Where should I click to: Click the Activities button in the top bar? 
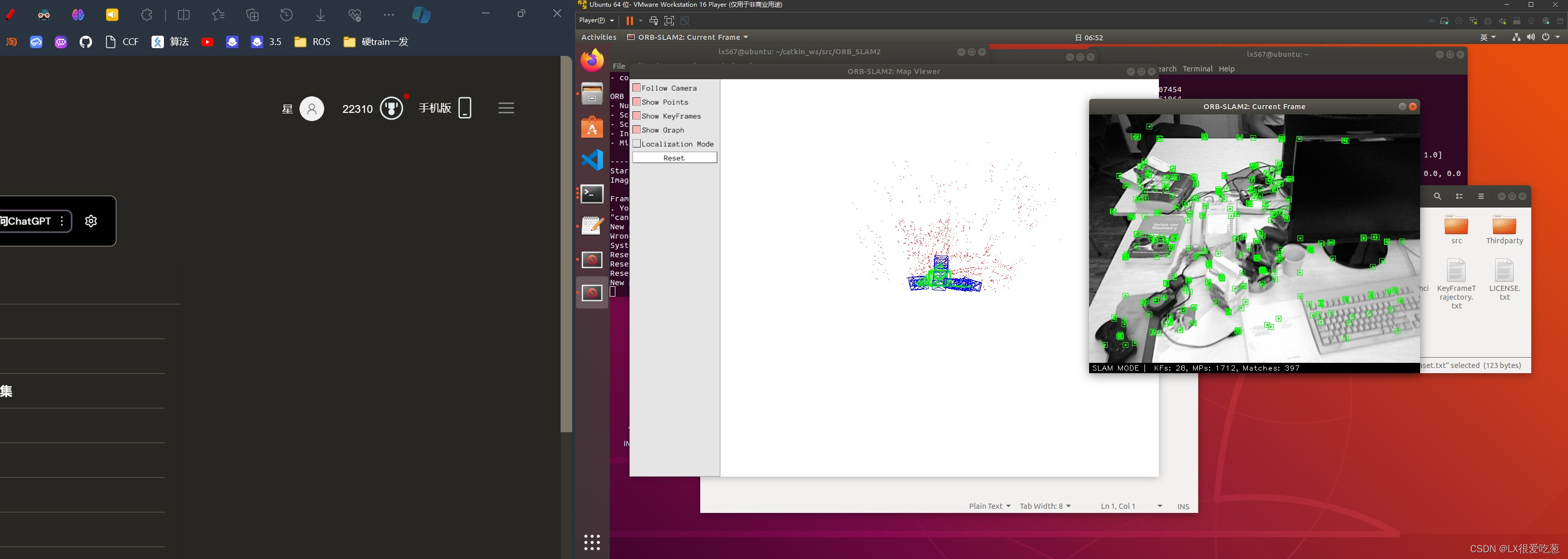pyautogui.click(x=598, y=37)
